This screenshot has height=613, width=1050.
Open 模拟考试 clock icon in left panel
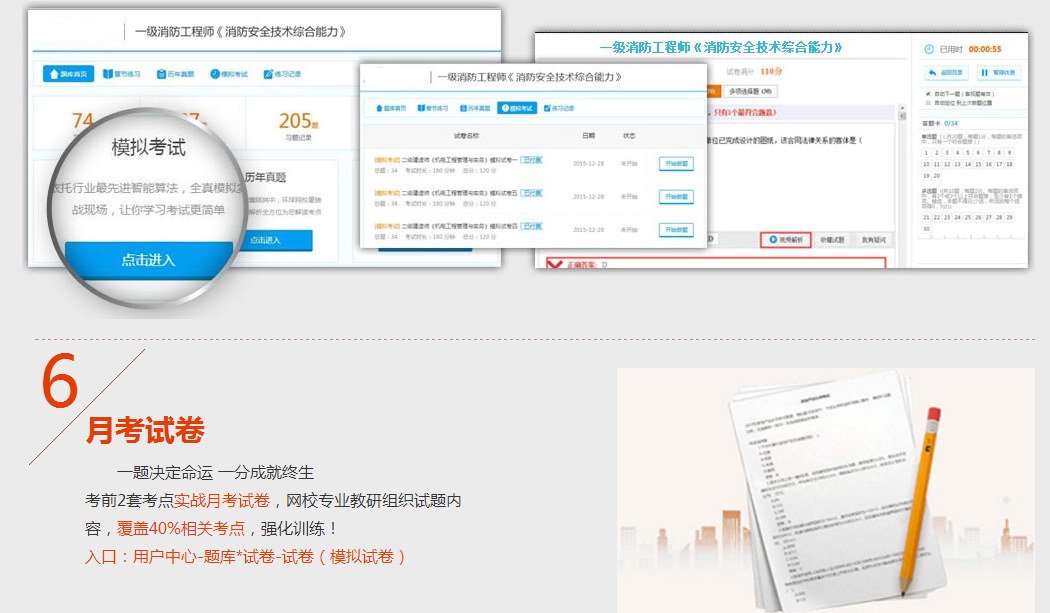tap(215, 74)
